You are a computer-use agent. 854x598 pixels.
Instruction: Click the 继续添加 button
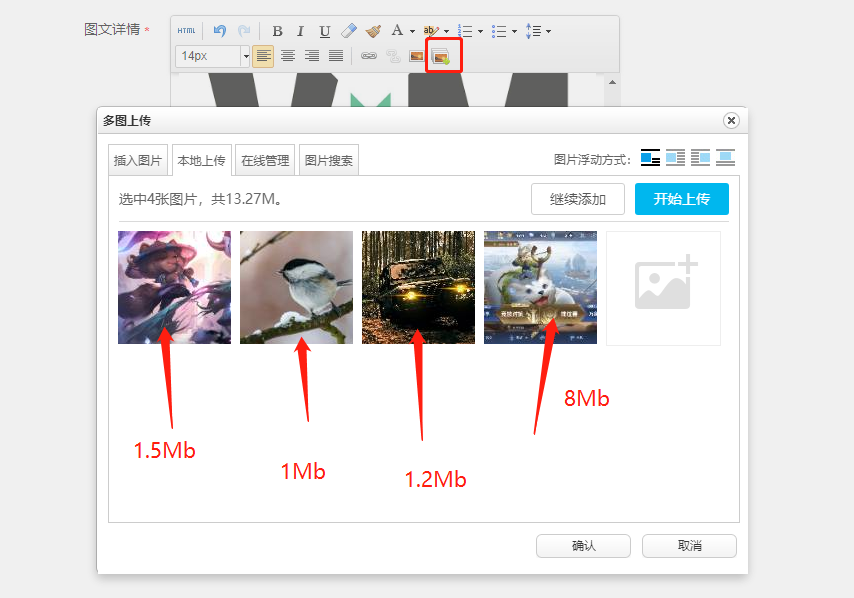tap(577, 199)
